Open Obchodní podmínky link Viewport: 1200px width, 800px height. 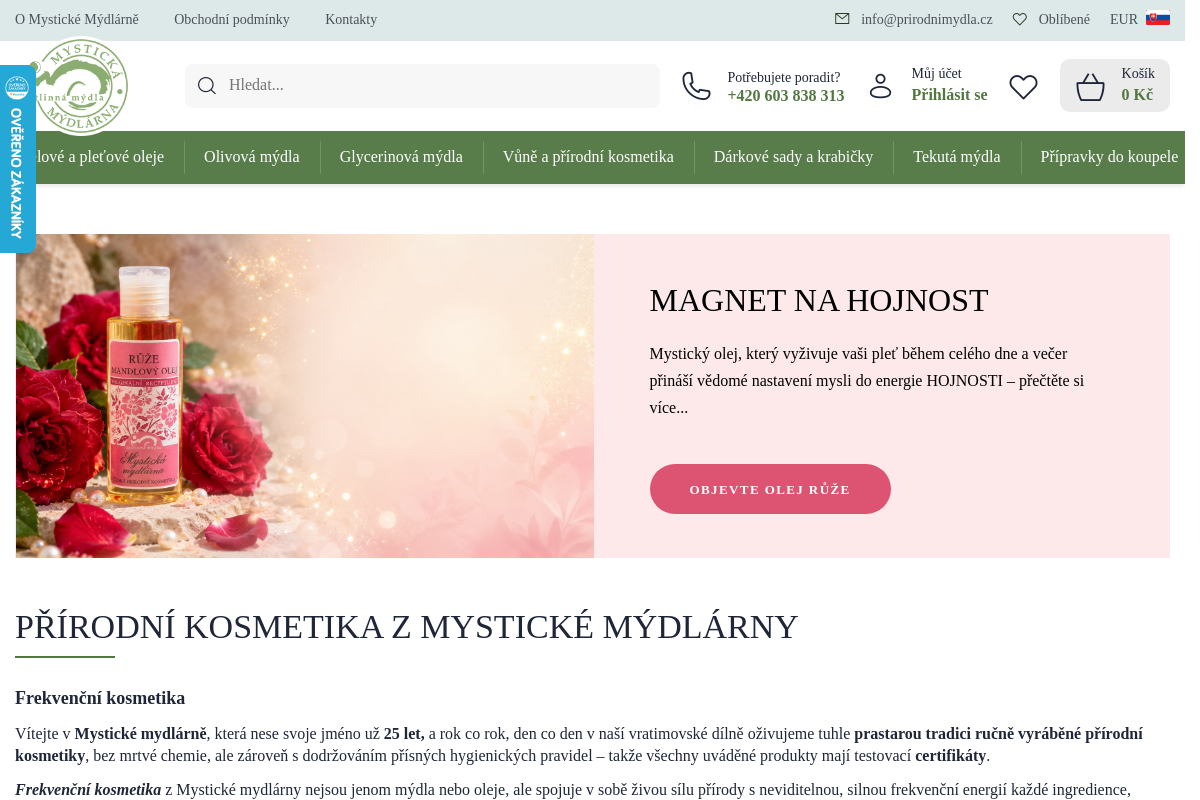232,19
